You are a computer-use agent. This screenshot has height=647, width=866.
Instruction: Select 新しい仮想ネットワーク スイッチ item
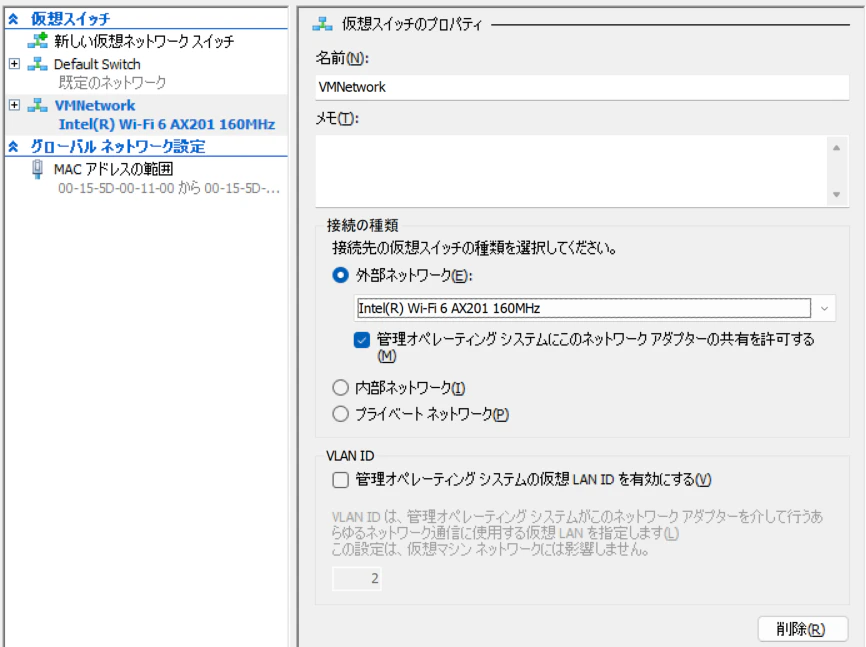pyautogui.click(x=144, y=41)
